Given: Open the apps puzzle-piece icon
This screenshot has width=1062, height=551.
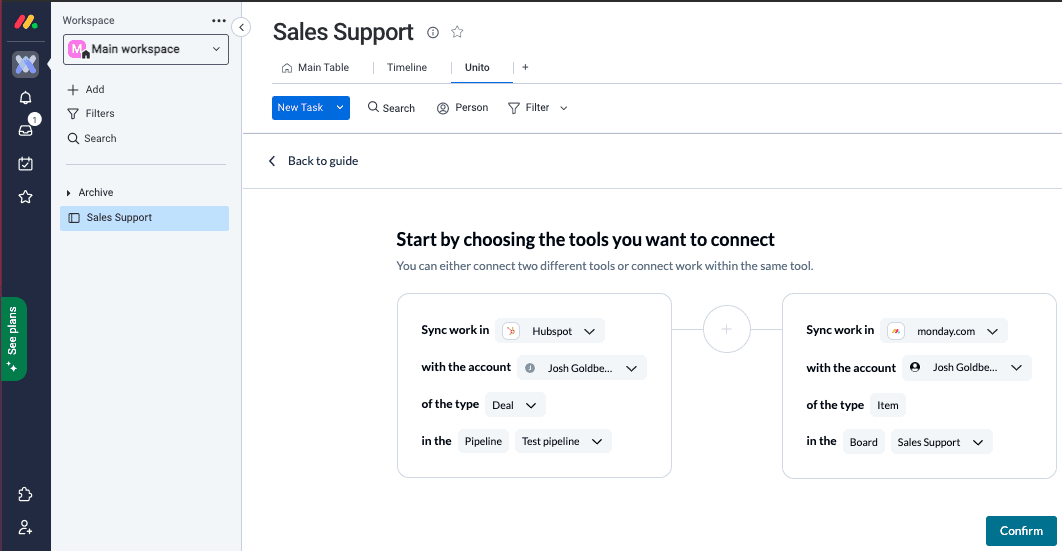Looking at the screenshot, I should pos(25,494).
